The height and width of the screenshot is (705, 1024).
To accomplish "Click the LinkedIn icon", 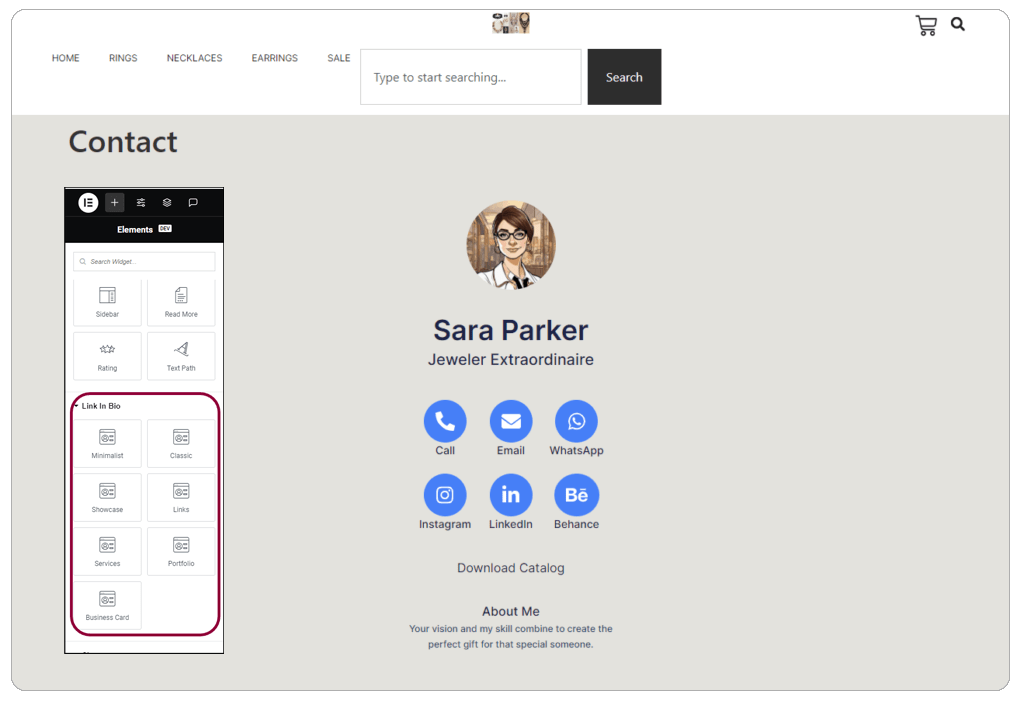I will coord(511,495).
